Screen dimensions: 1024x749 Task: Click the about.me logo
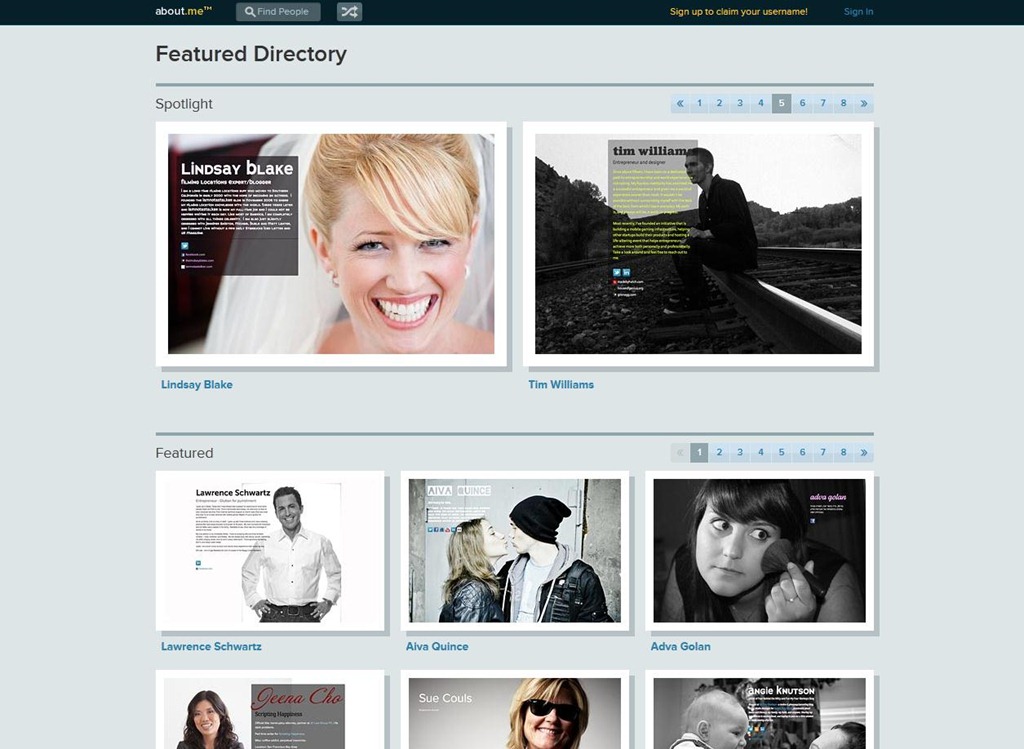click(183, 12)
